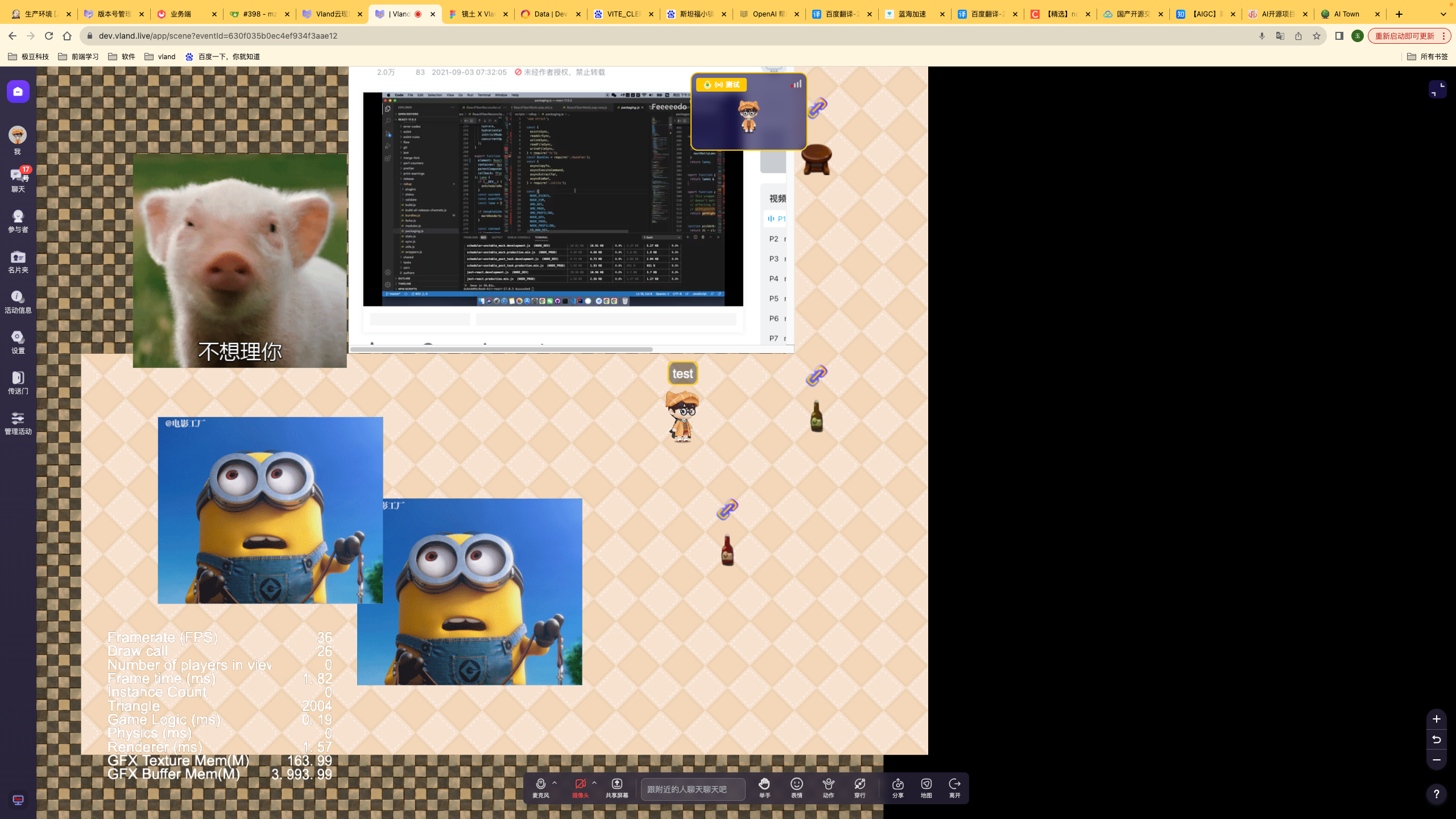Click the embedded page horizontal scrollbar
This screenshot has width=1456, height=819.
click(502, 349)
